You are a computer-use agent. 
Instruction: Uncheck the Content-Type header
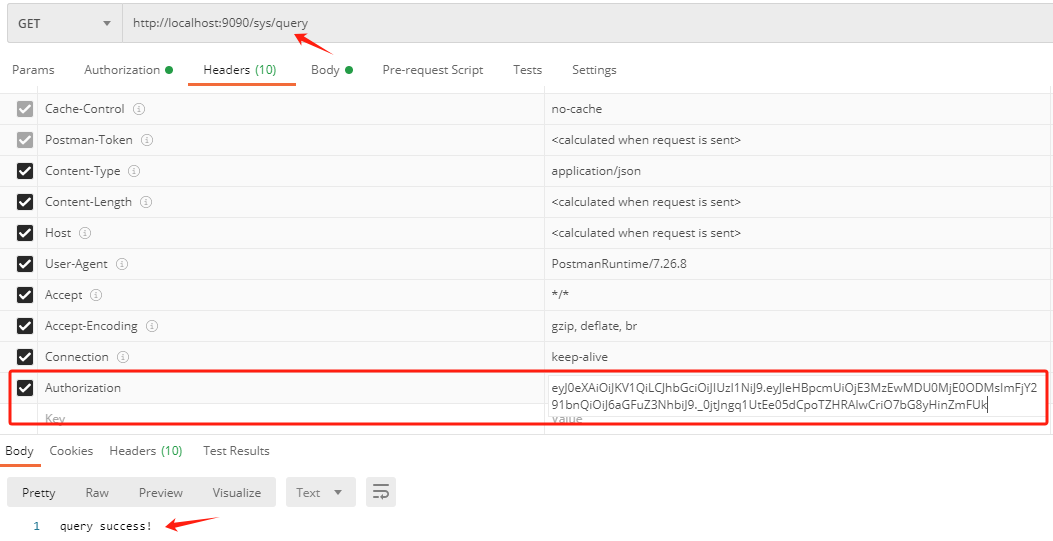click(x=25, y=170)
